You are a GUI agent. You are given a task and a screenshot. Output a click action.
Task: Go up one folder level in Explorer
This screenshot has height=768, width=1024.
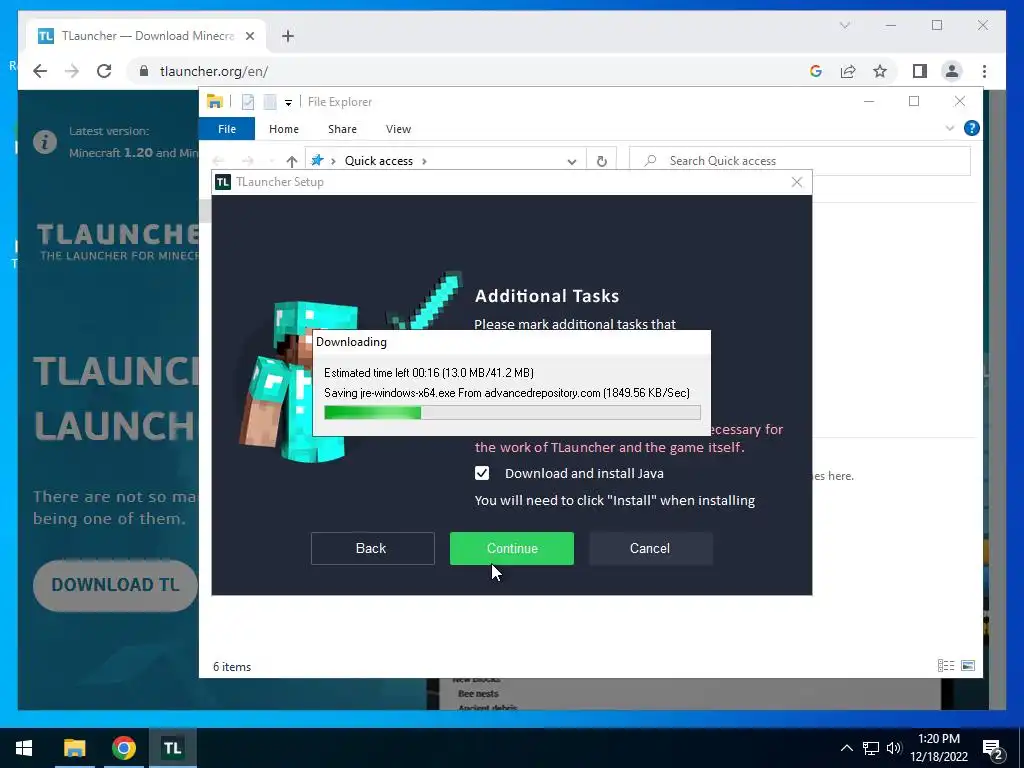291,161
